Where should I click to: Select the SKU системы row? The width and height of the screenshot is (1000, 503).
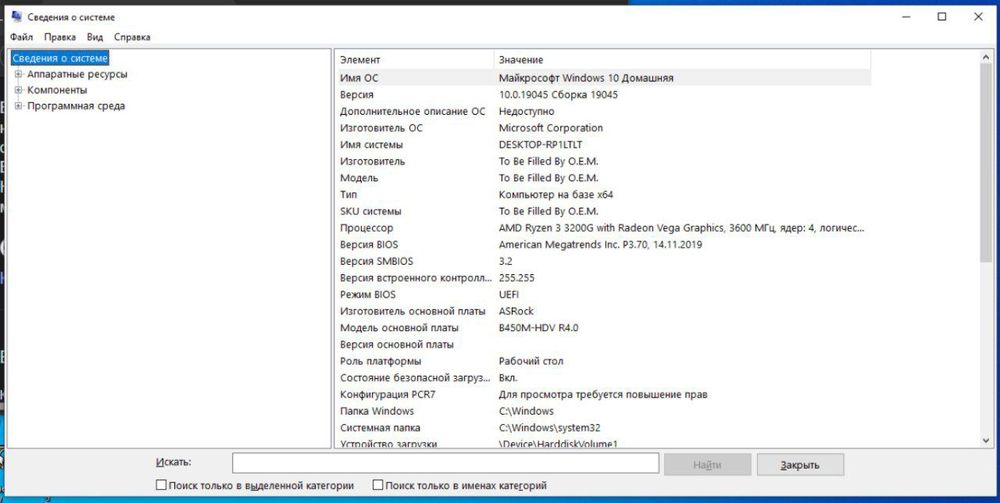603,211
